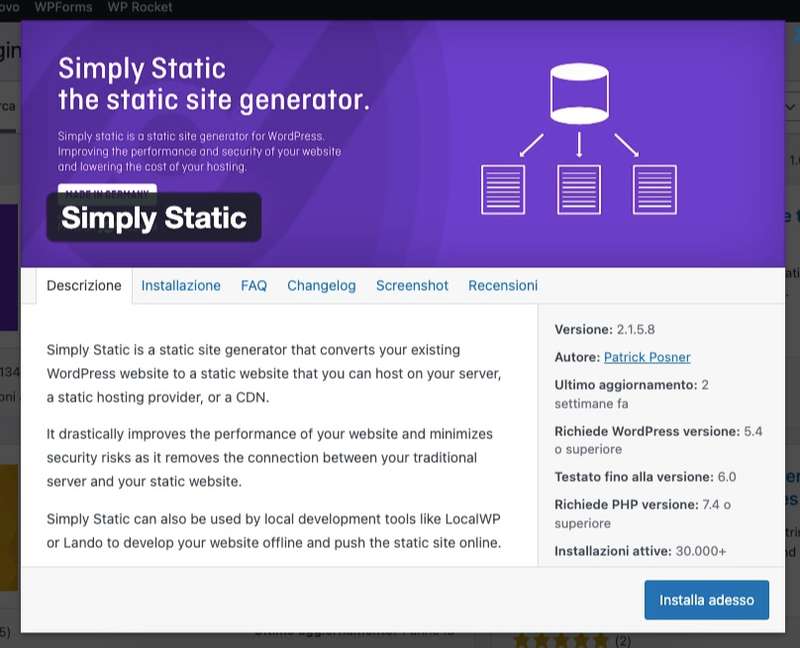Switch to the Descrizione tab
Screen dimensions: 800x648
[x=84, y=286]
